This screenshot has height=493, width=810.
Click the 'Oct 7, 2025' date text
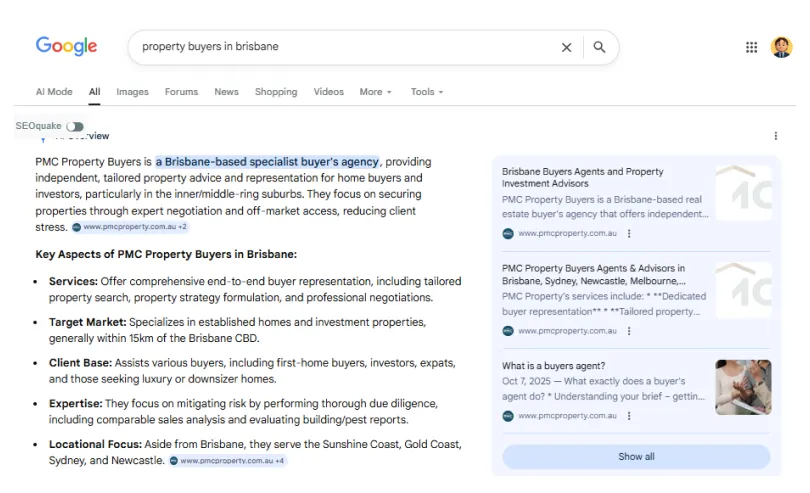[526, 381]
